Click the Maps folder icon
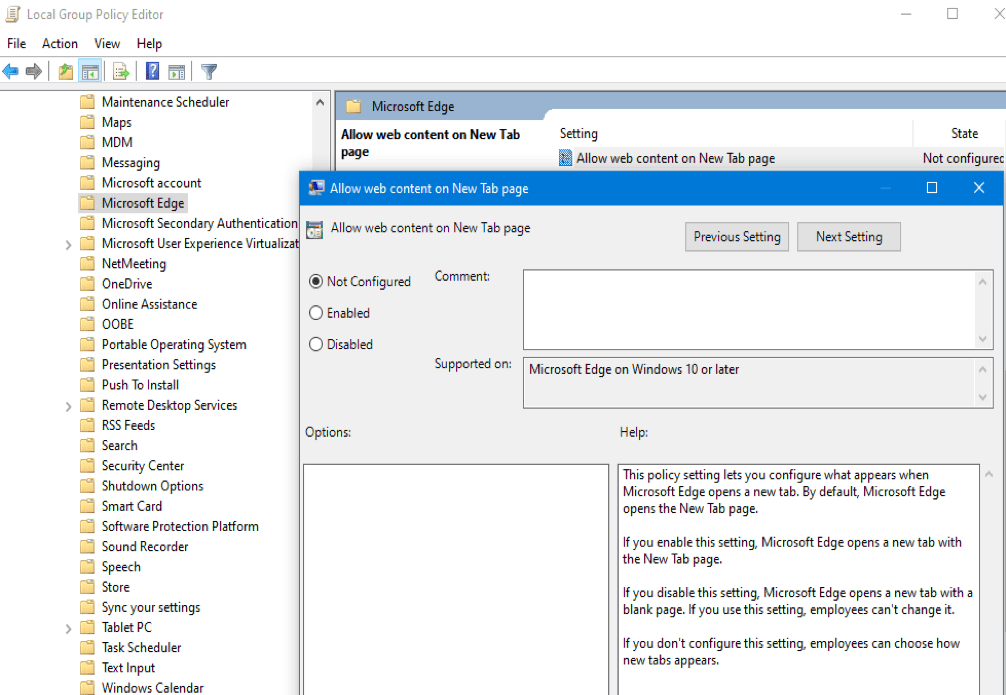Screen dimensions: 1006x695 [87, 122]
